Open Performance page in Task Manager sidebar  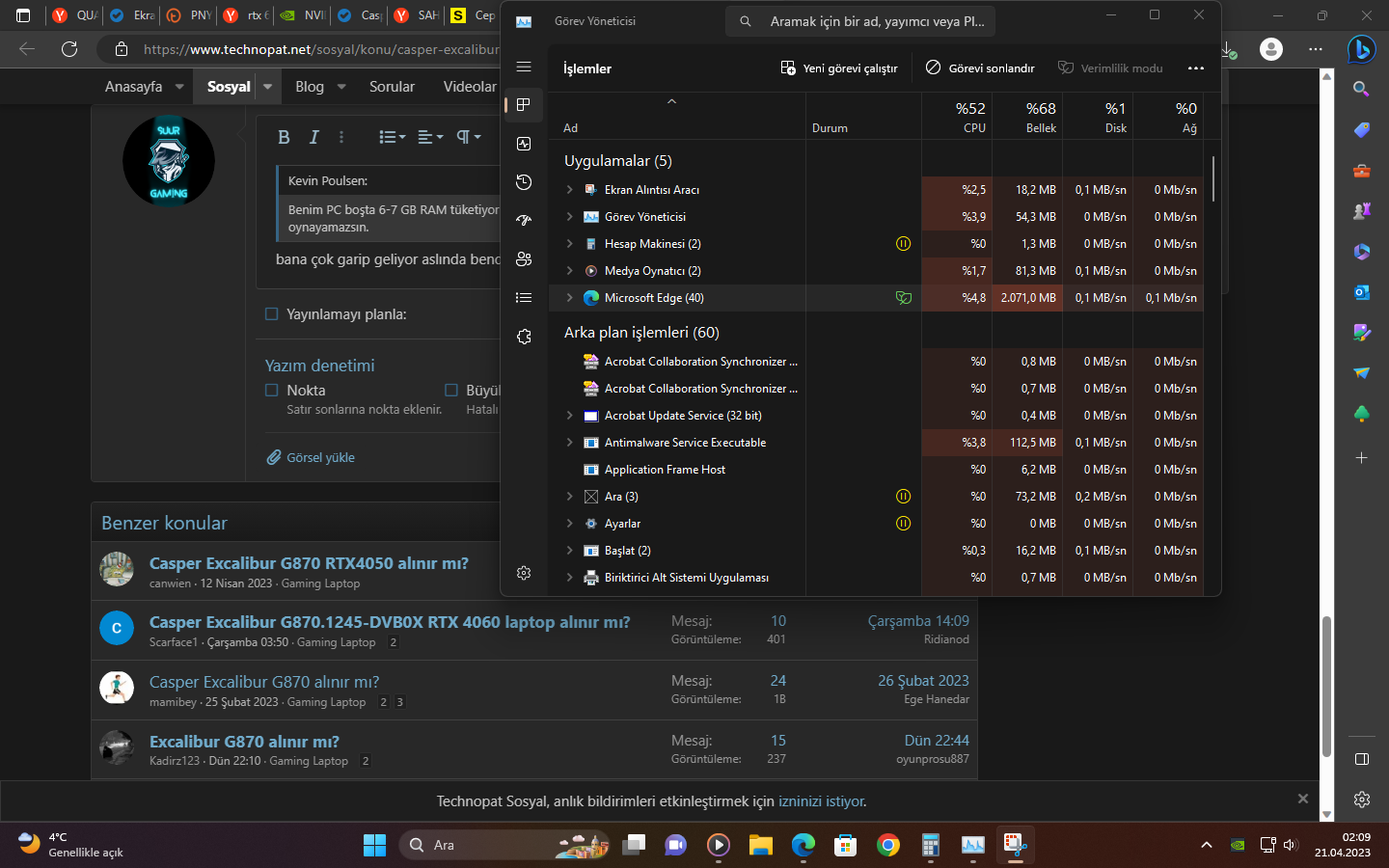[x=524, y=144]
